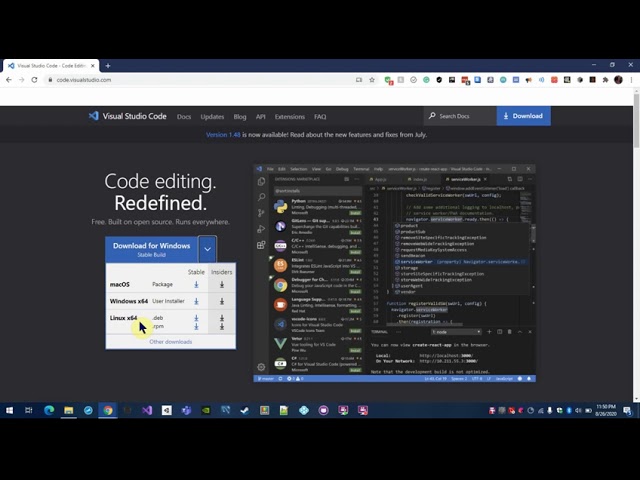Click the taskbar clock showing 11:50 PM

coord(606,410)
